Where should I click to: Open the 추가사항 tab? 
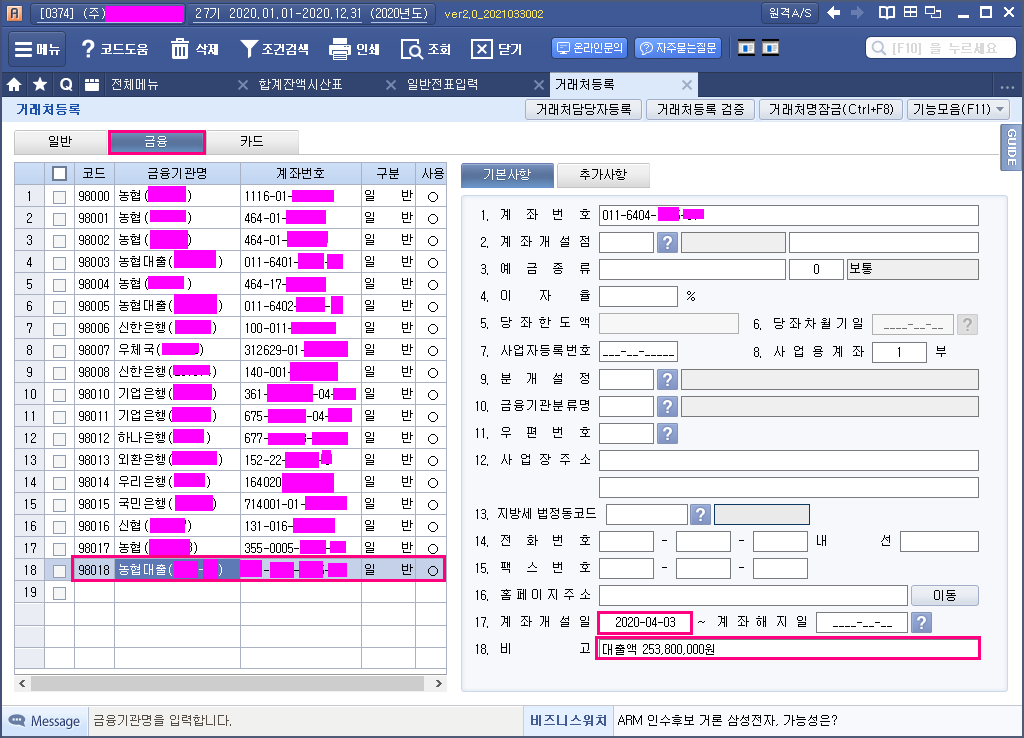(603, 174)
